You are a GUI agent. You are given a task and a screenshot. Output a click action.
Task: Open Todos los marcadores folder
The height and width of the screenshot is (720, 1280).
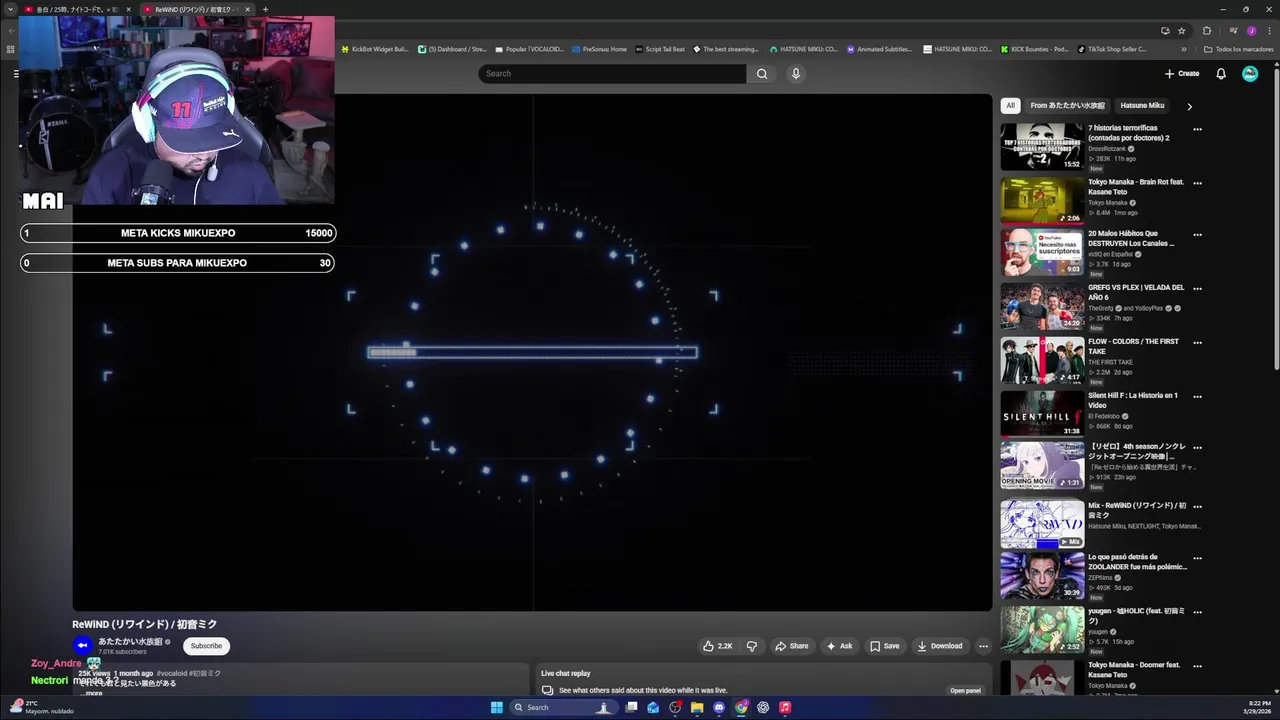coord(1238,49)
